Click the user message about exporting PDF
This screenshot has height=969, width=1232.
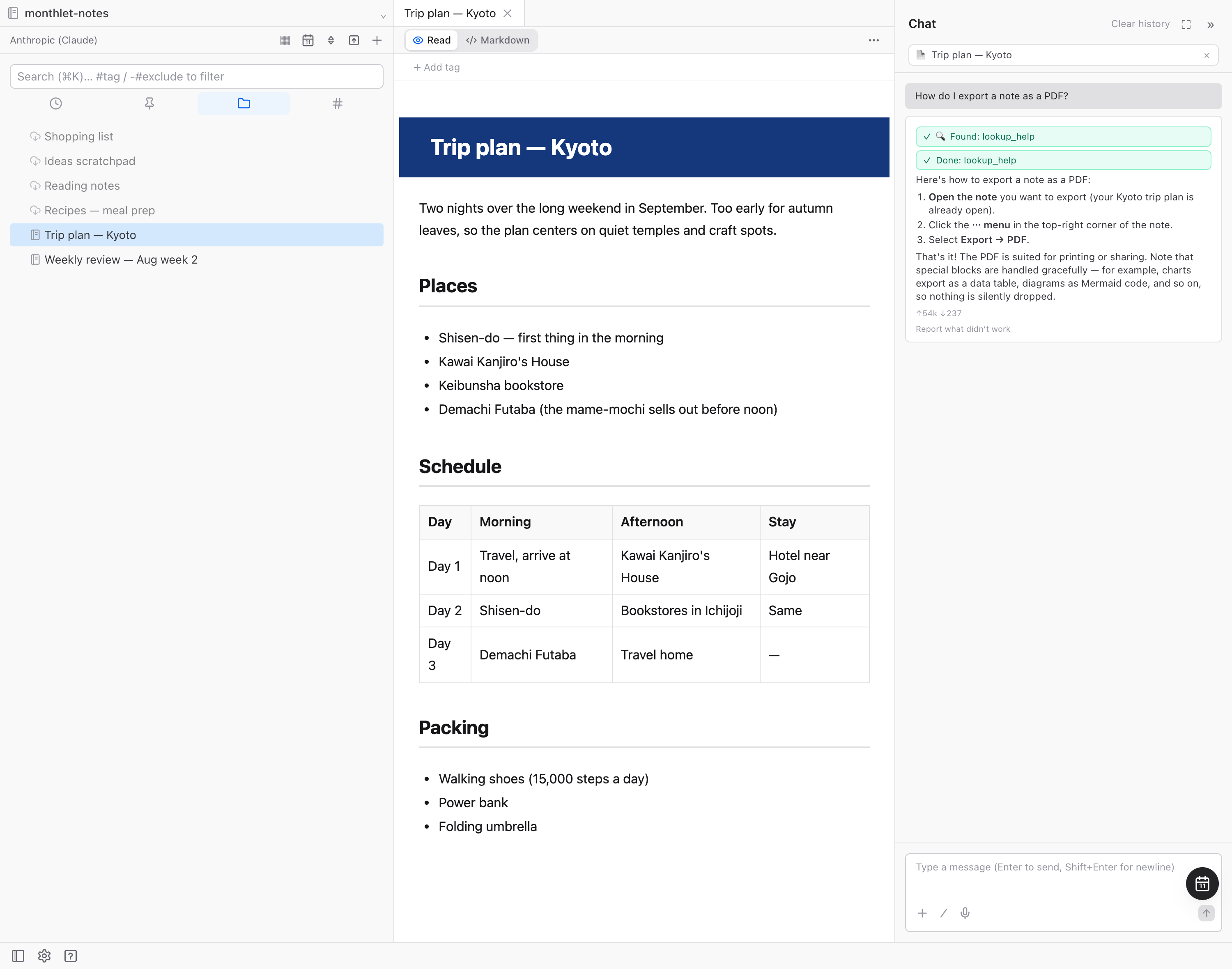(x=1063, y=96)
